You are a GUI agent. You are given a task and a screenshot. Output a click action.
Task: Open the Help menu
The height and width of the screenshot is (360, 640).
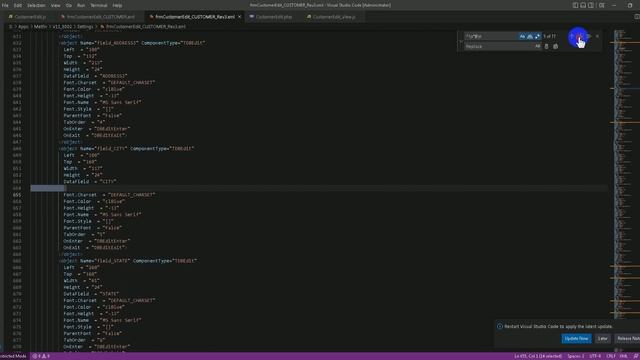pyautogui.click(x=117, y=5)
